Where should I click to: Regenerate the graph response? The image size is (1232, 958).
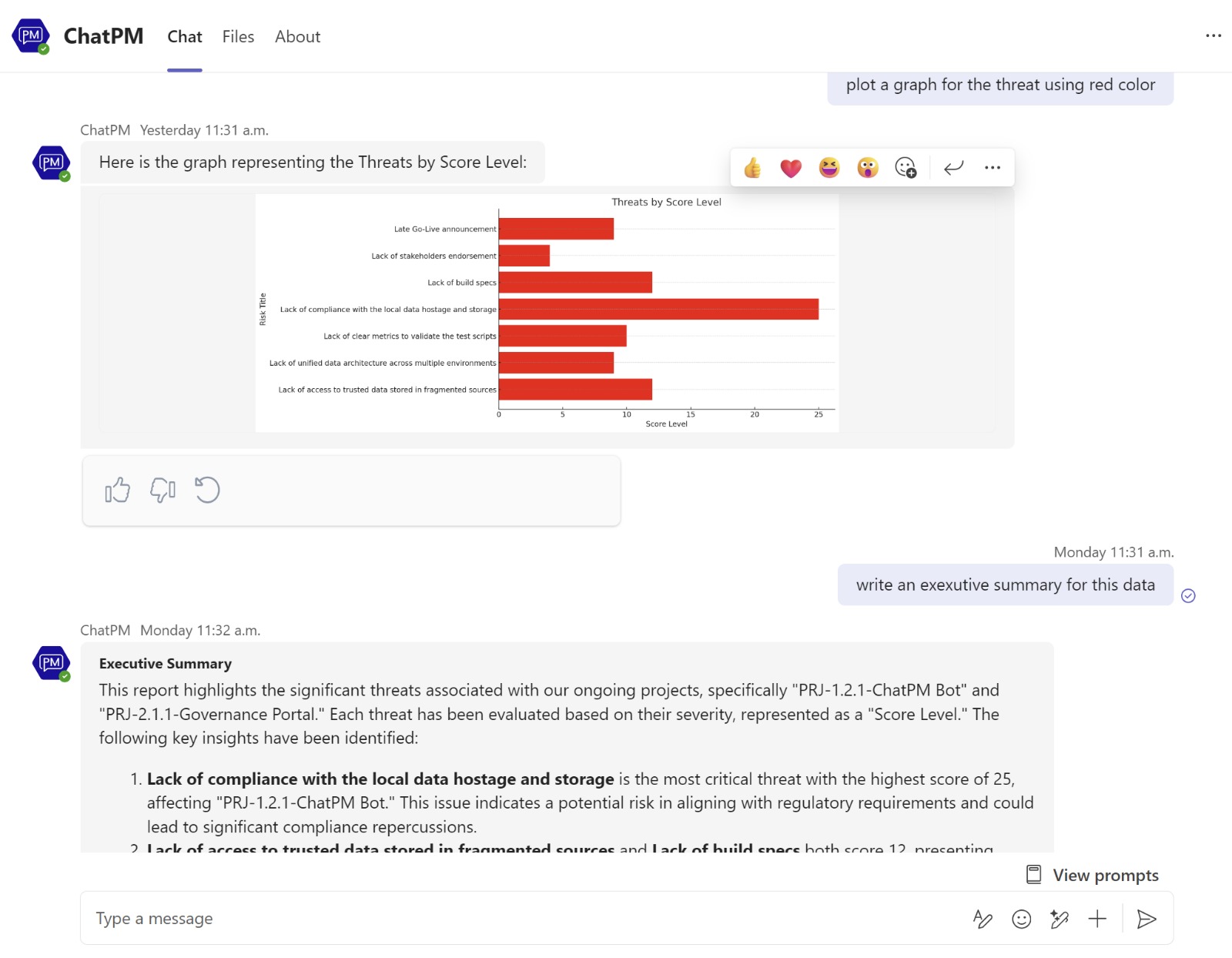pos(207,490)
